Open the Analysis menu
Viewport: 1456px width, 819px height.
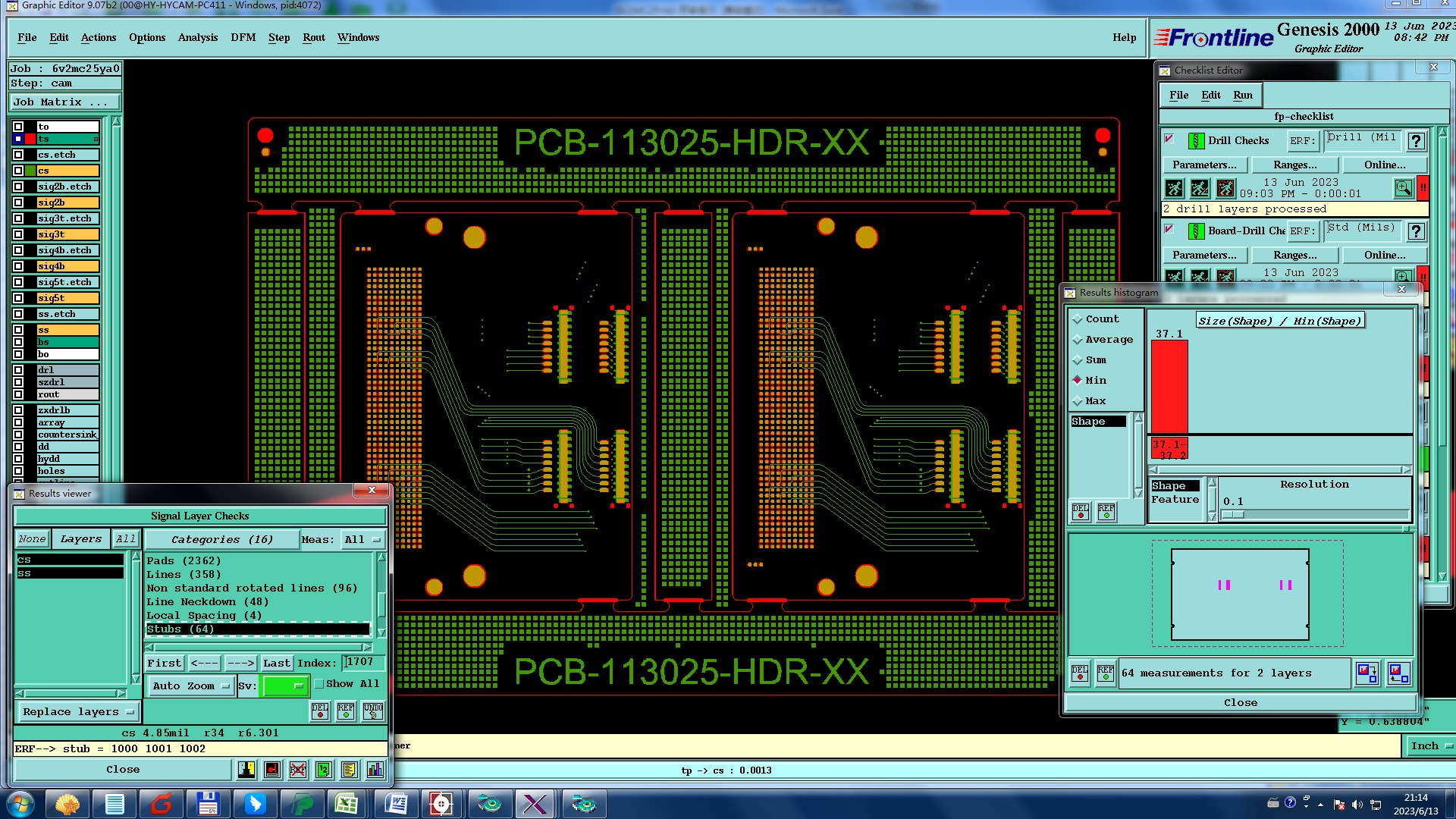point(197,37)
